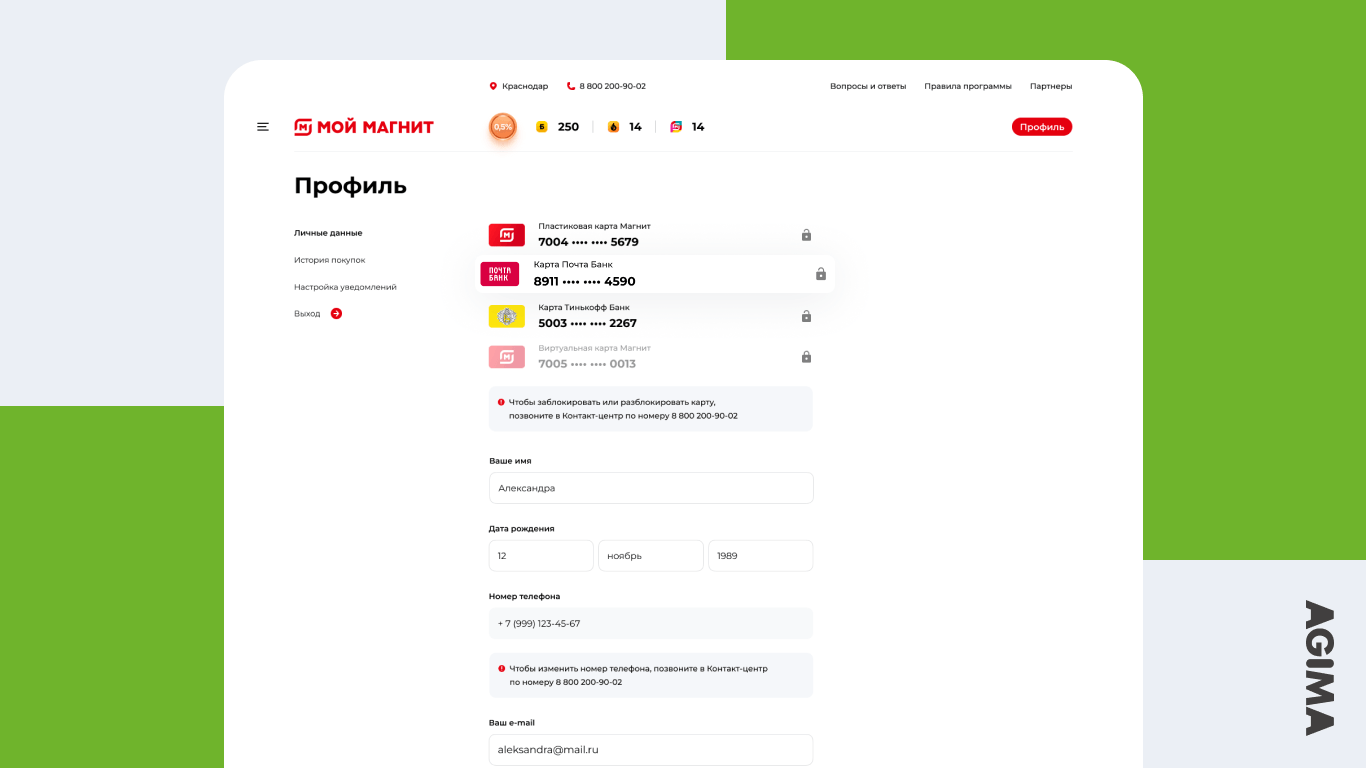Click the Ваше имя field with Александра
The width and height of the screenshot is (1366, 768).
[651, 488]
